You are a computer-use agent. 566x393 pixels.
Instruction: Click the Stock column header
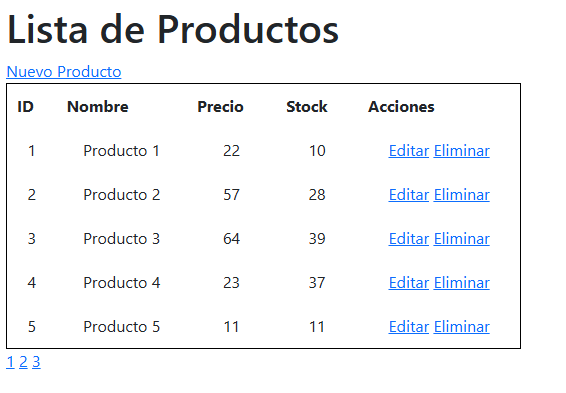pyautogui.click(x=306, y=106)
